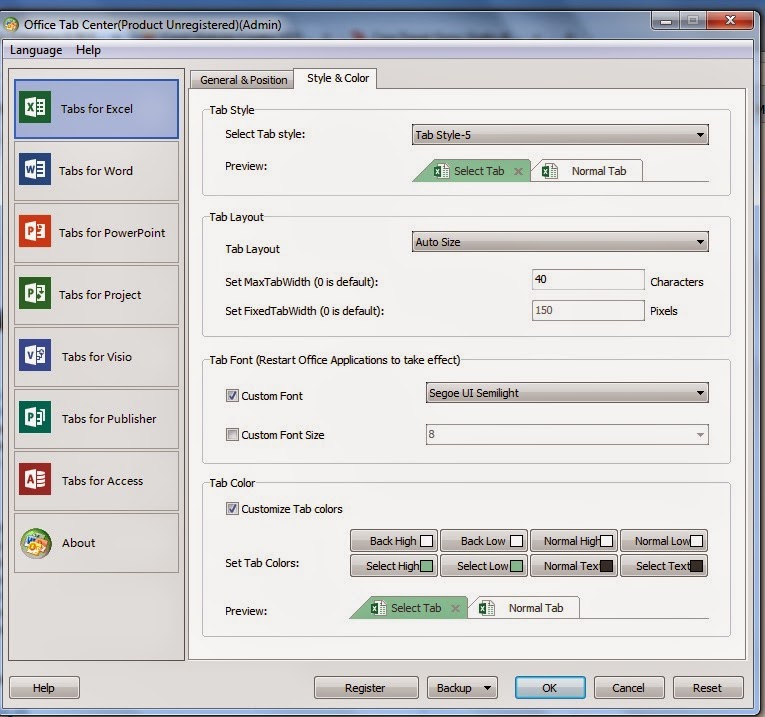Click the close X on Tab Color preview Select Tab
The width and height of the screenshot is (765, 717).
[455, 608]
